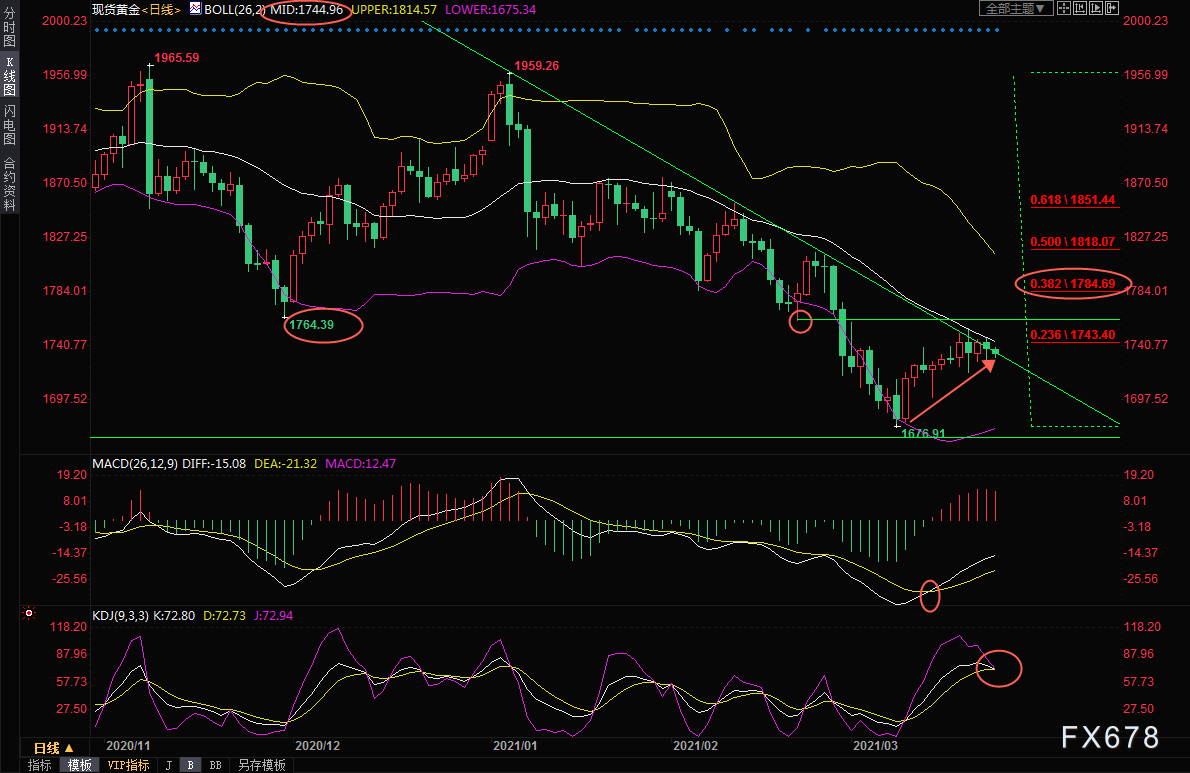Click the 另存模板 button
Screen dimensions: 1190x773
pos(261,765)
